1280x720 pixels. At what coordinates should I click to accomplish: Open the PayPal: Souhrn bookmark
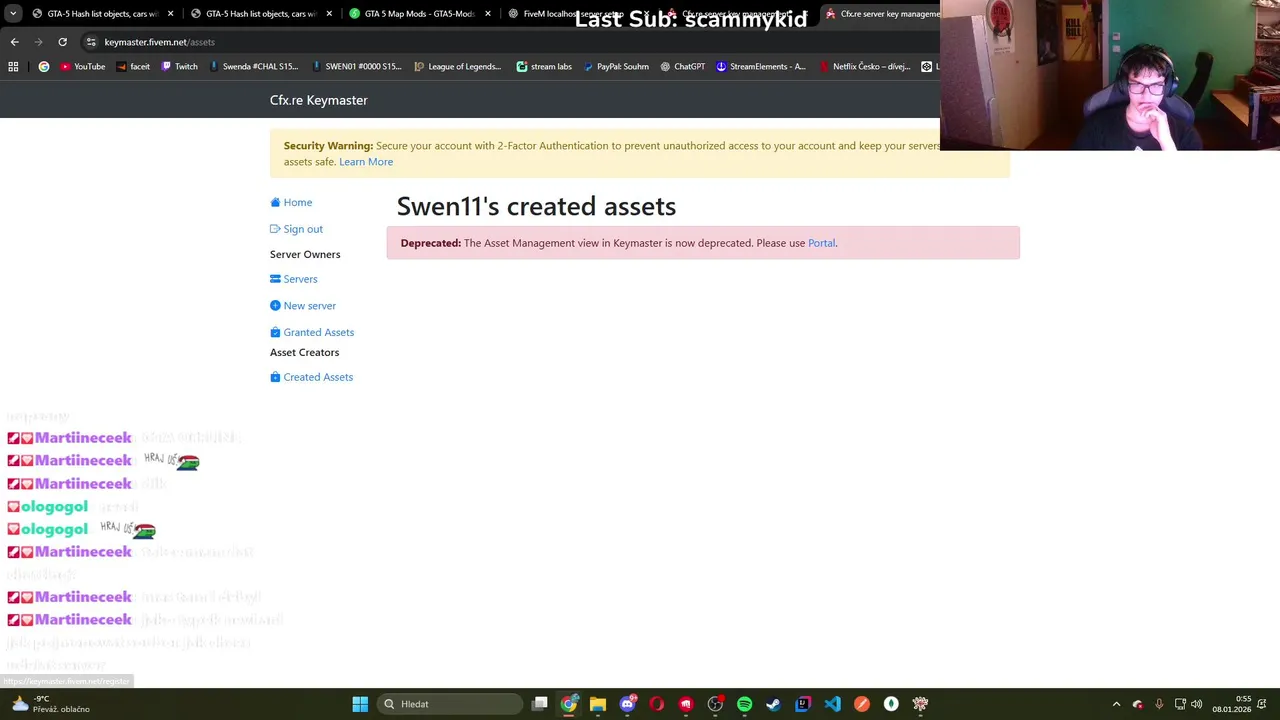[615, 67]
